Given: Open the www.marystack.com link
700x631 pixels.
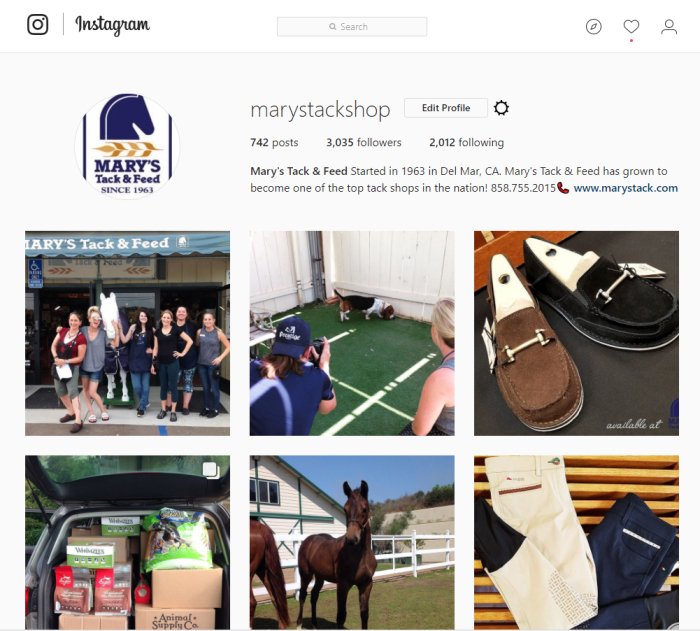Looking at the screenshot, I should (625, 188).
